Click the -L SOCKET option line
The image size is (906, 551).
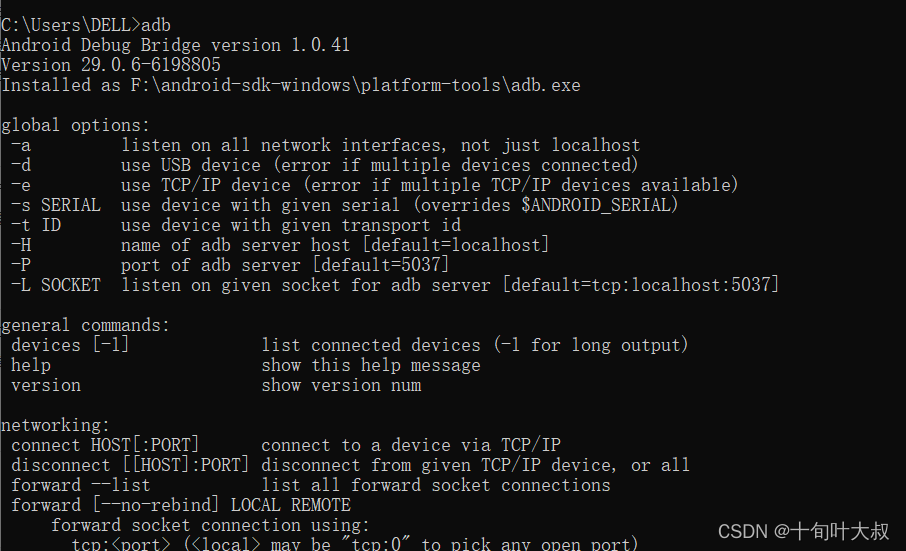[395, 285]
